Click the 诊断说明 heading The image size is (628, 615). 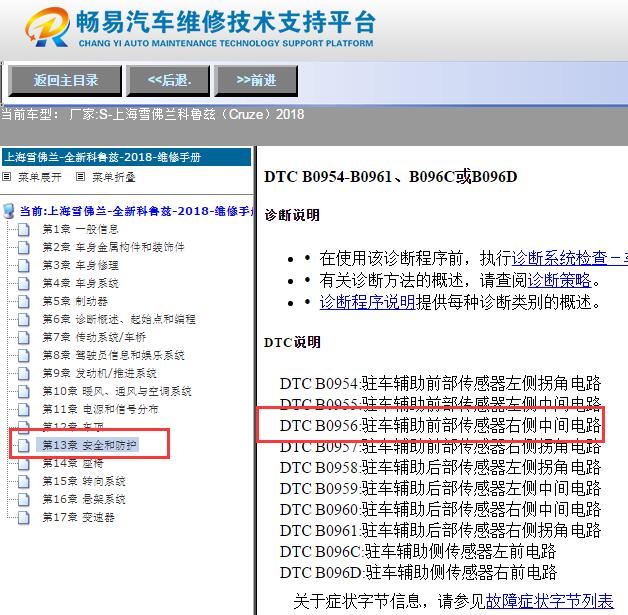[x=292, y=215]
